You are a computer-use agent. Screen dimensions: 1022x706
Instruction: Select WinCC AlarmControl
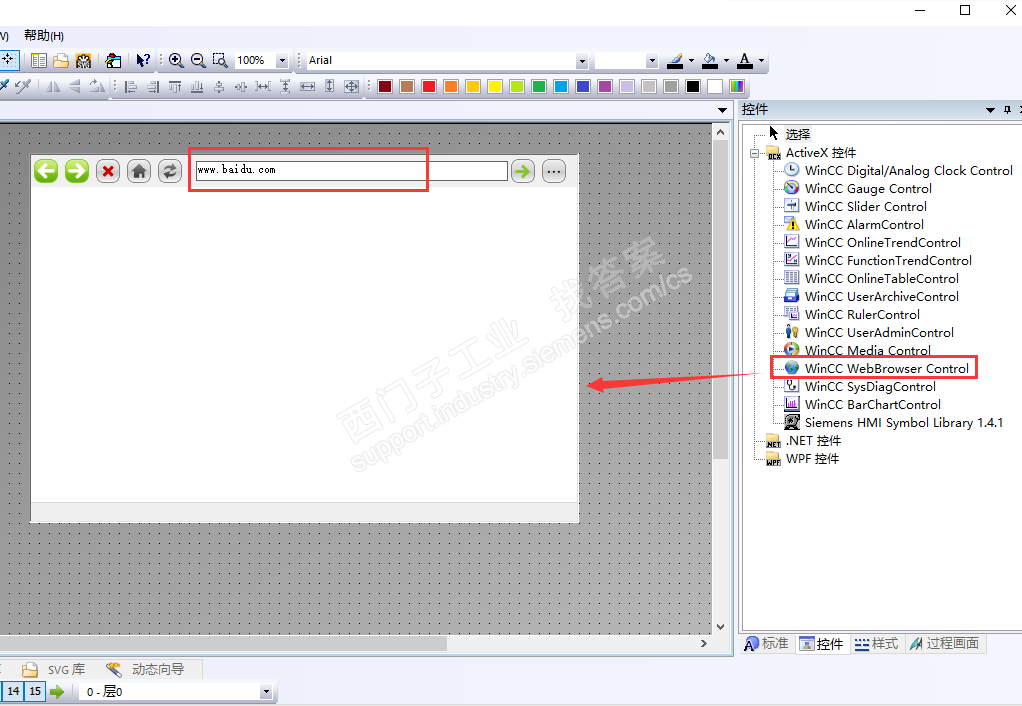(x=864, y=225)
